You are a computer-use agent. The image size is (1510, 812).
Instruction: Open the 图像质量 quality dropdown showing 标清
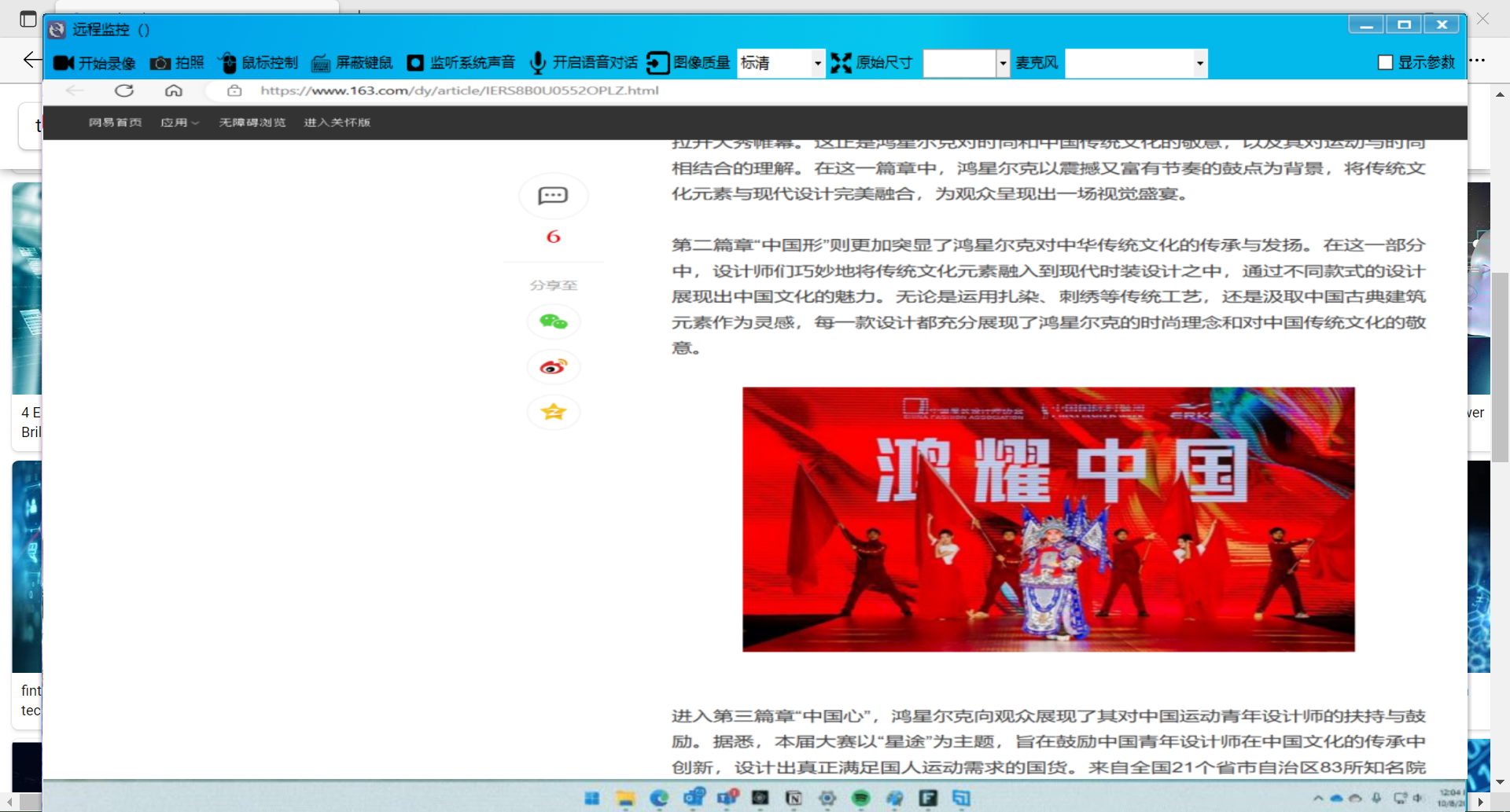tap(817, 63)
